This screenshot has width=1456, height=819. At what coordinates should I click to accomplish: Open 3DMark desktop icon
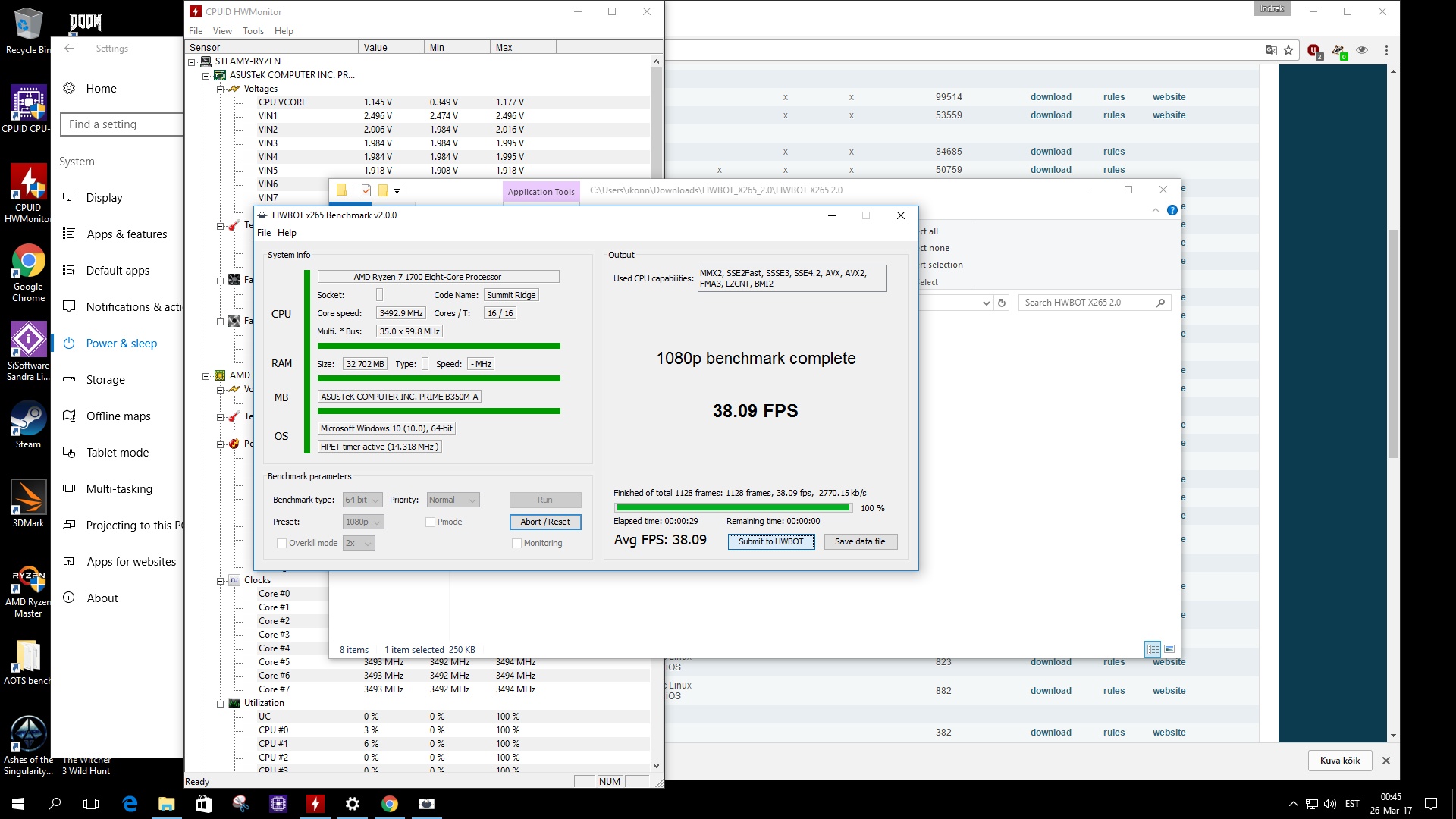click(x=28, y=504)
